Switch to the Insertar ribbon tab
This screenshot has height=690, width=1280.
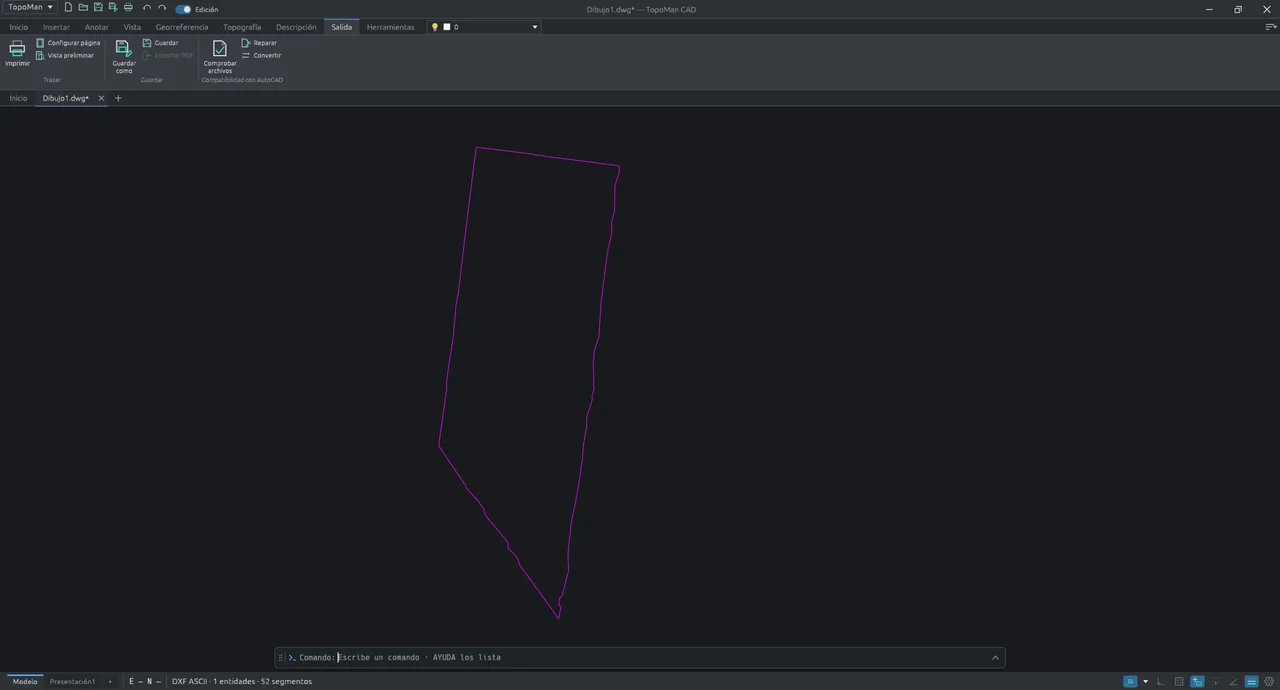(x=56, y=27)
